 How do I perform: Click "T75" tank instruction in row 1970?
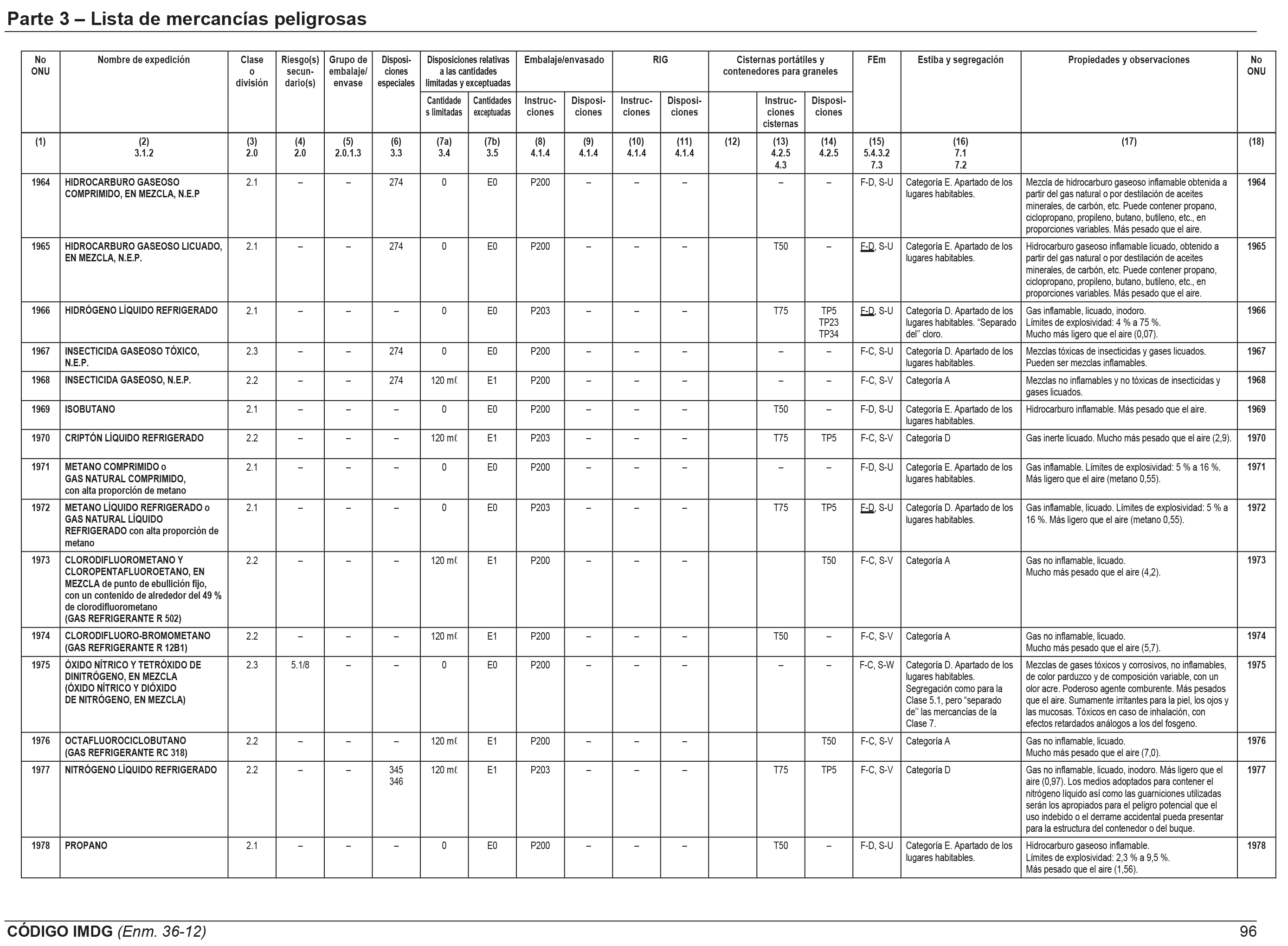tap(780, 438)
